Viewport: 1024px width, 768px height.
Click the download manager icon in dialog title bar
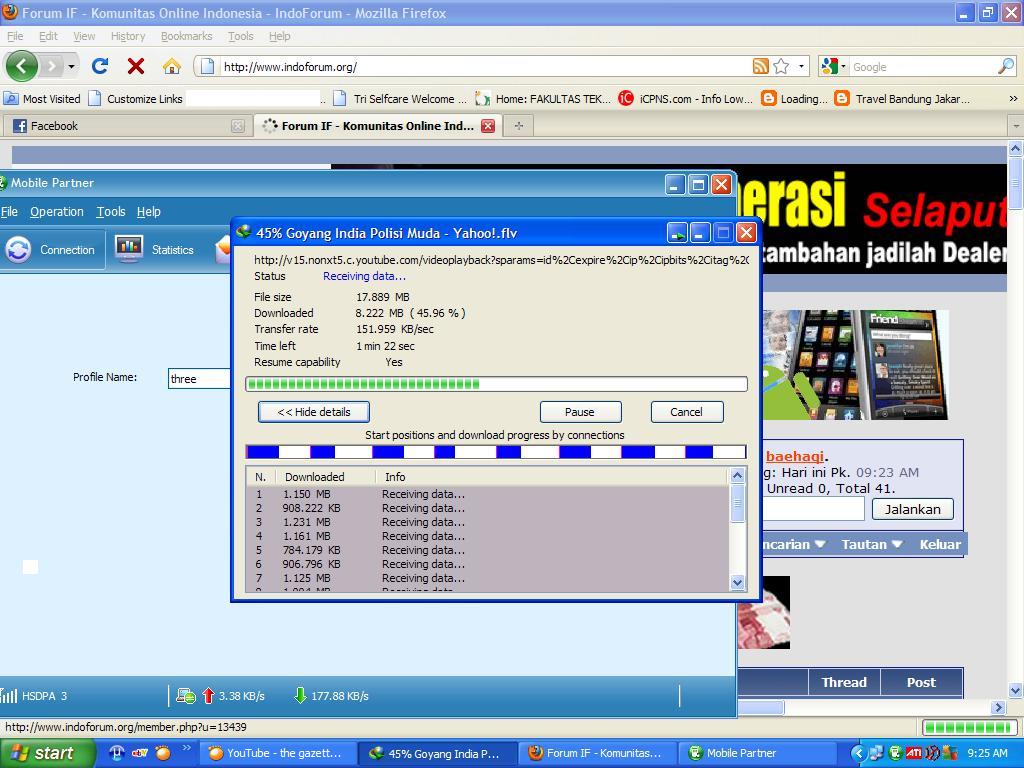244,232
